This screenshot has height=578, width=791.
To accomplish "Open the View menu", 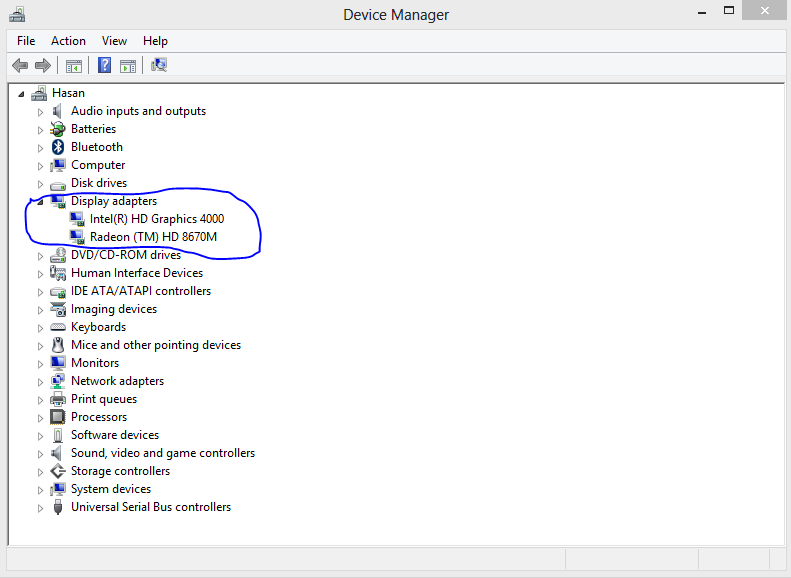I will pos(114,41).
